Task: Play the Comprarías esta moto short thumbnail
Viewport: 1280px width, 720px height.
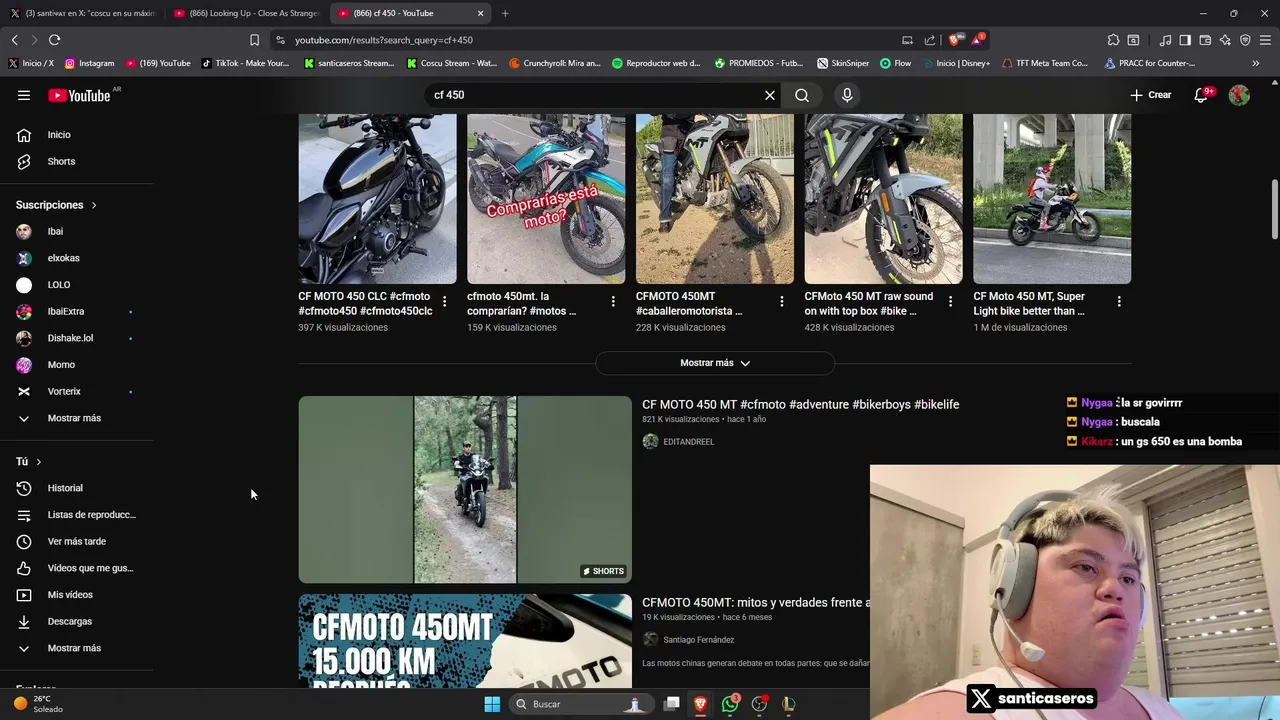Action: tap(546, 199)
